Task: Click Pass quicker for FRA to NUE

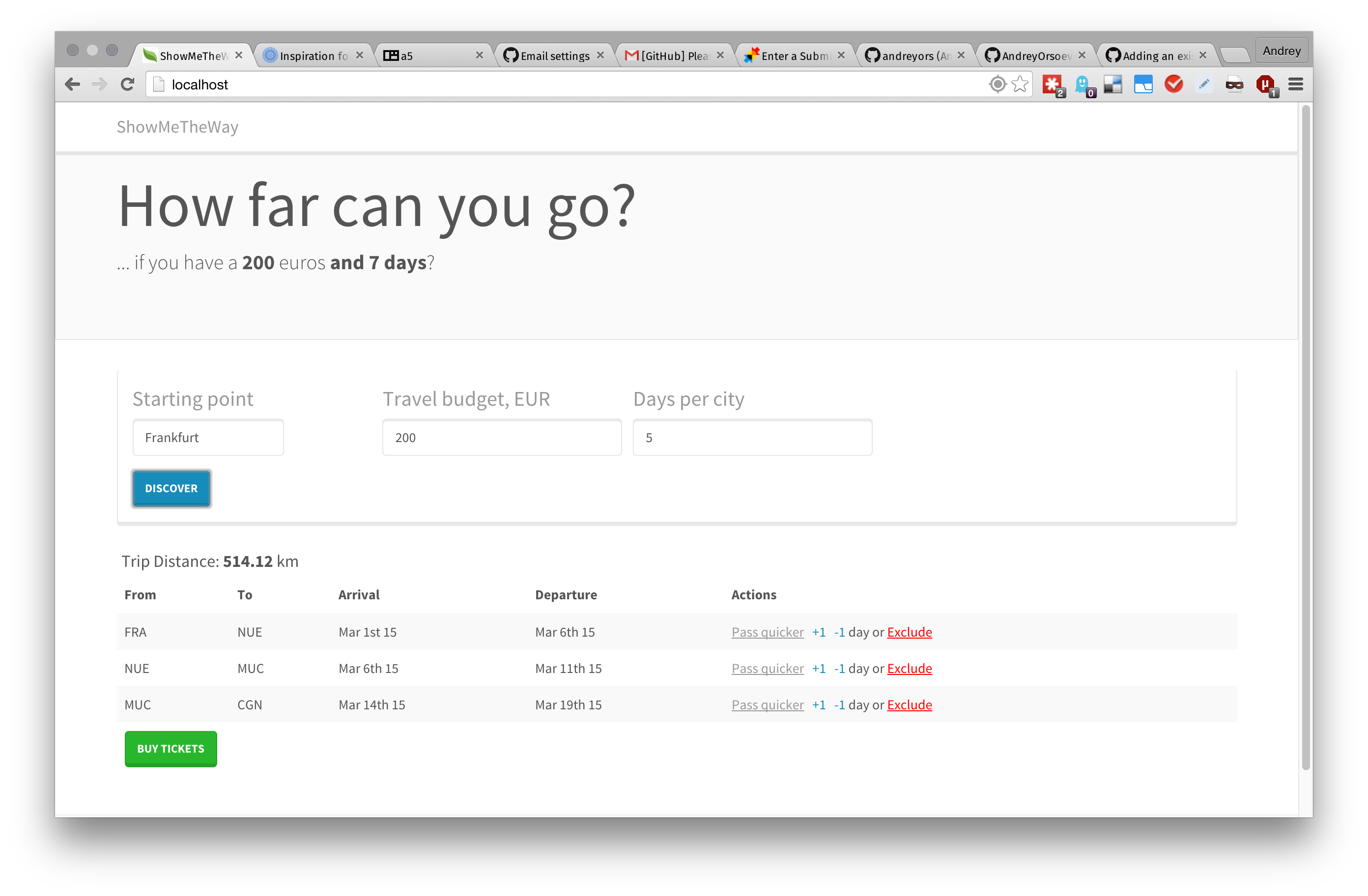Action: point(768,632)
